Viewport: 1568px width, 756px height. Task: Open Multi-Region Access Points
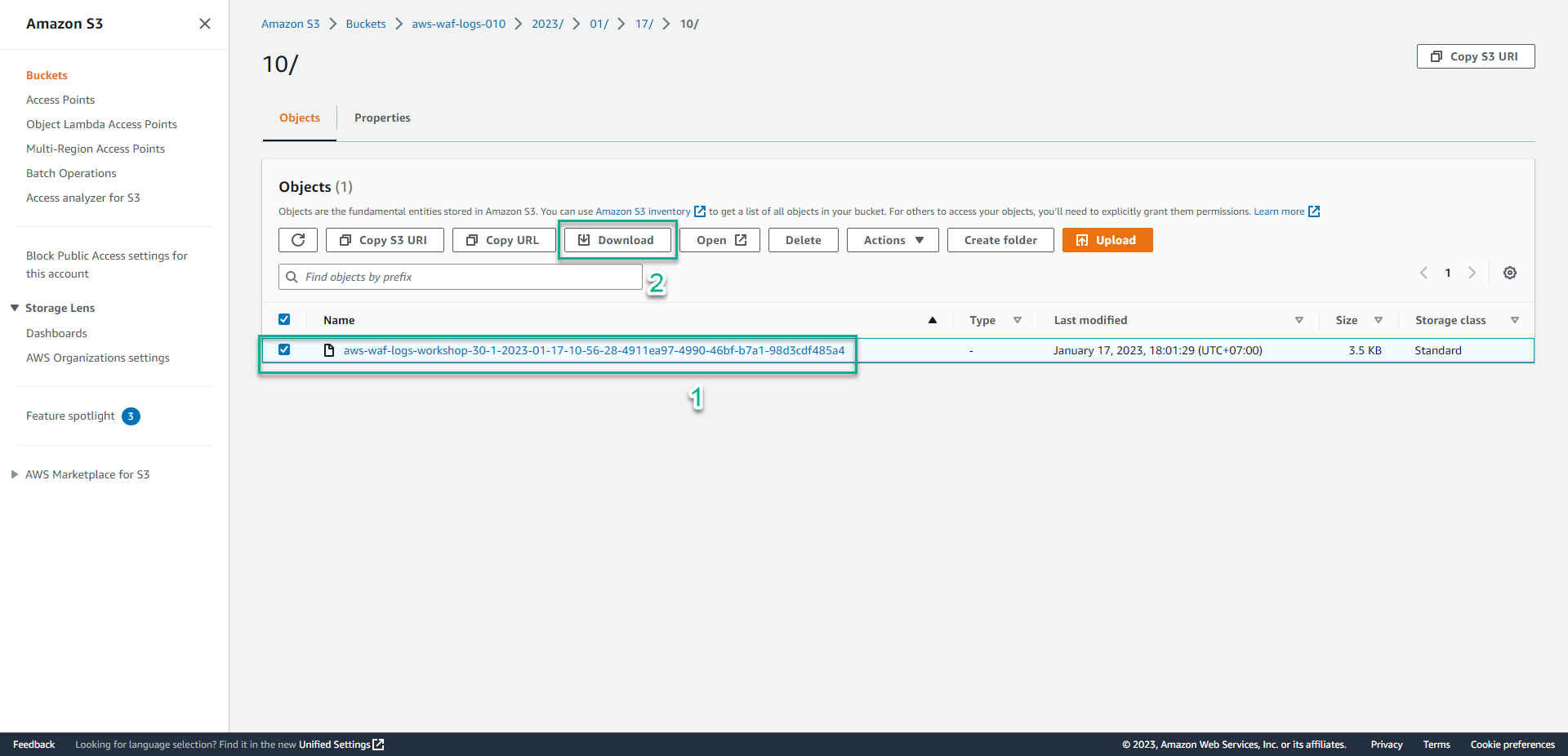(96, 149)
